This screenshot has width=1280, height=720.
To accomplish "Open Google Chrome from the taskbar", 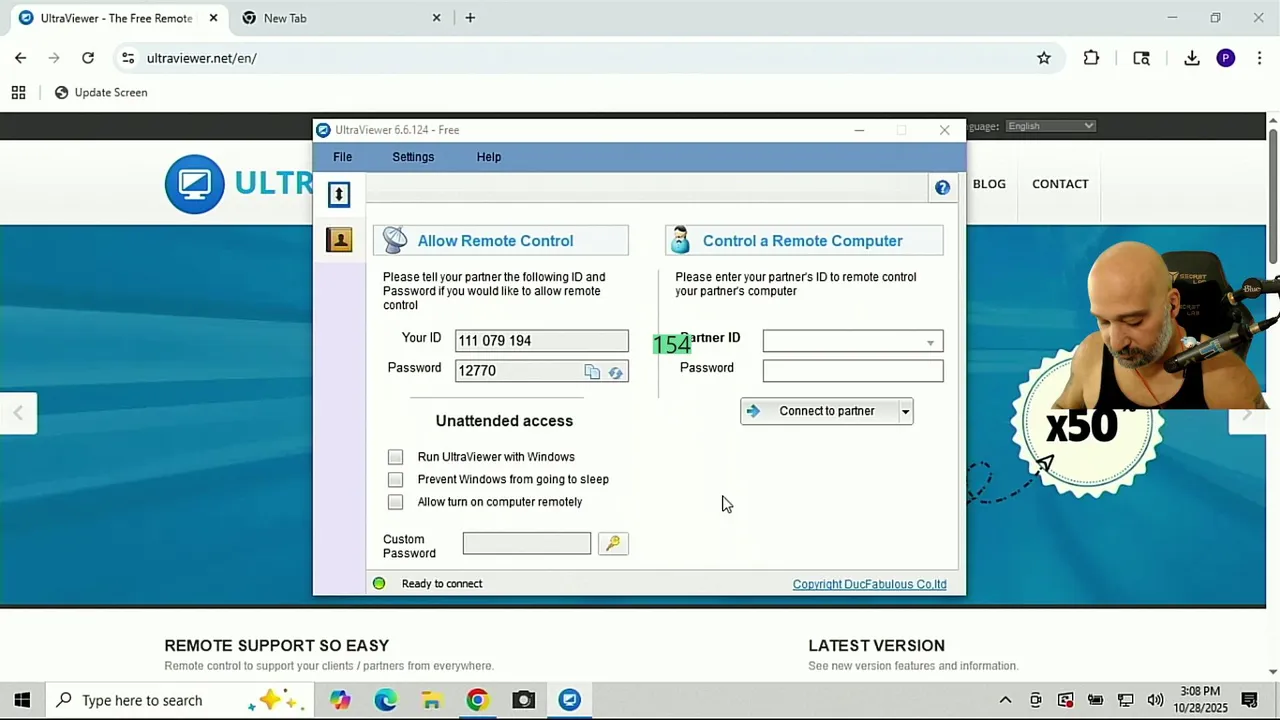I will (477, 700).
